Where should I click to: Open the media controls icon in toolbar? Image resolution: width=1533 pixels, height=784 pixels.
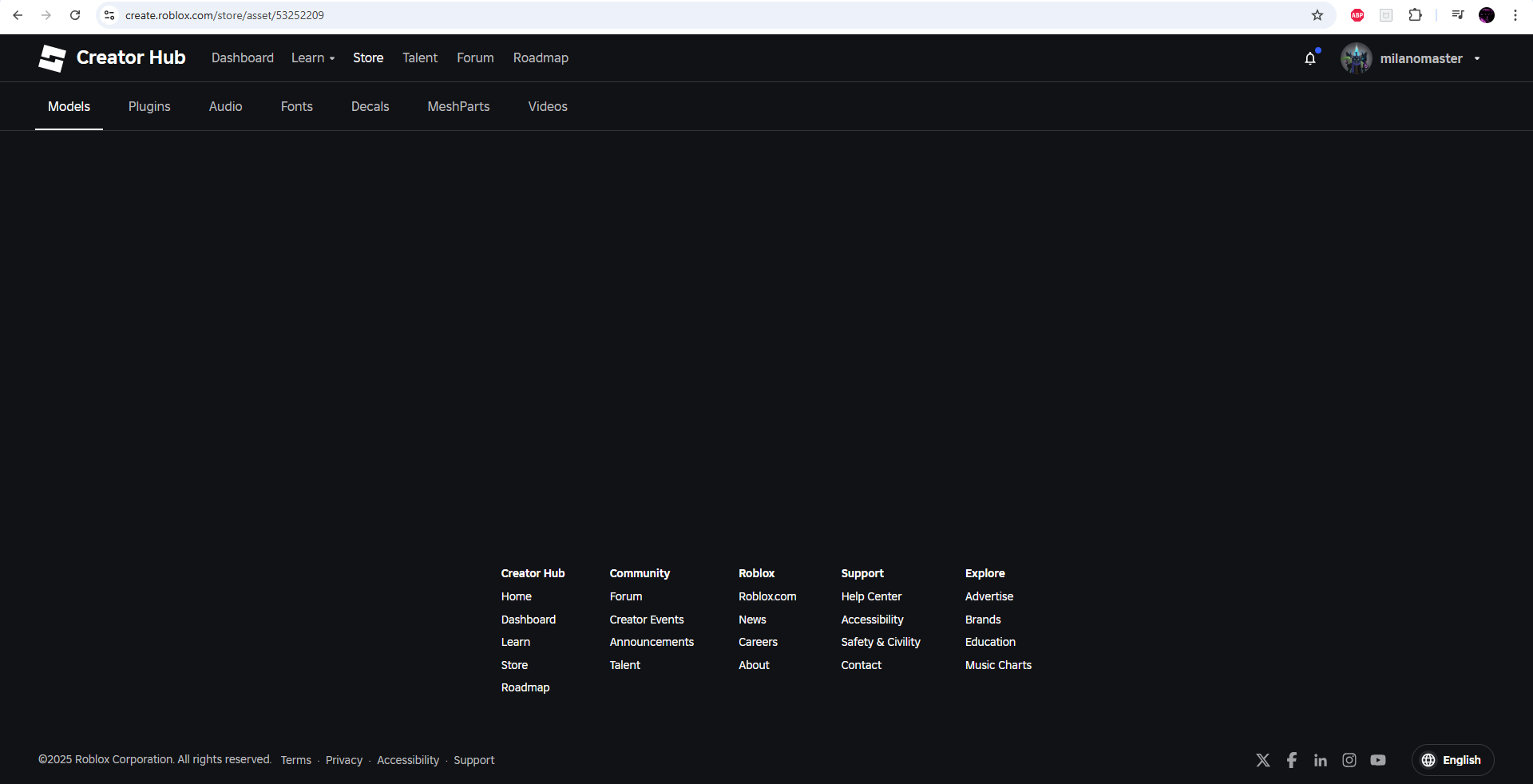point(1458,15)
